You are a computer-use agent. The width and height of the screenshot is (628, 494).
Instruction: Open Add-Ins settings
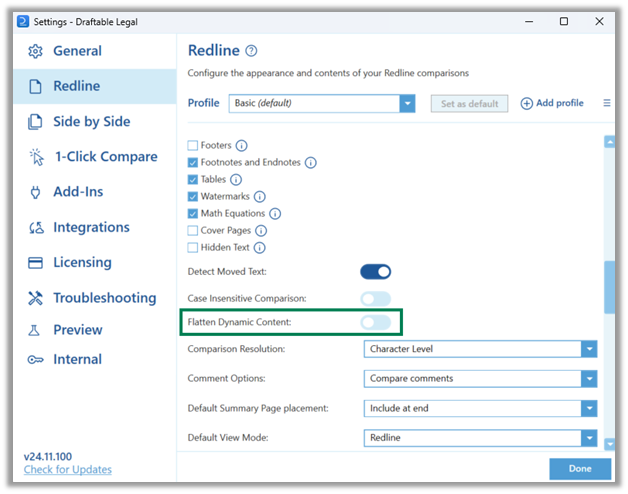pyautogui.click(x=95, y=192)
